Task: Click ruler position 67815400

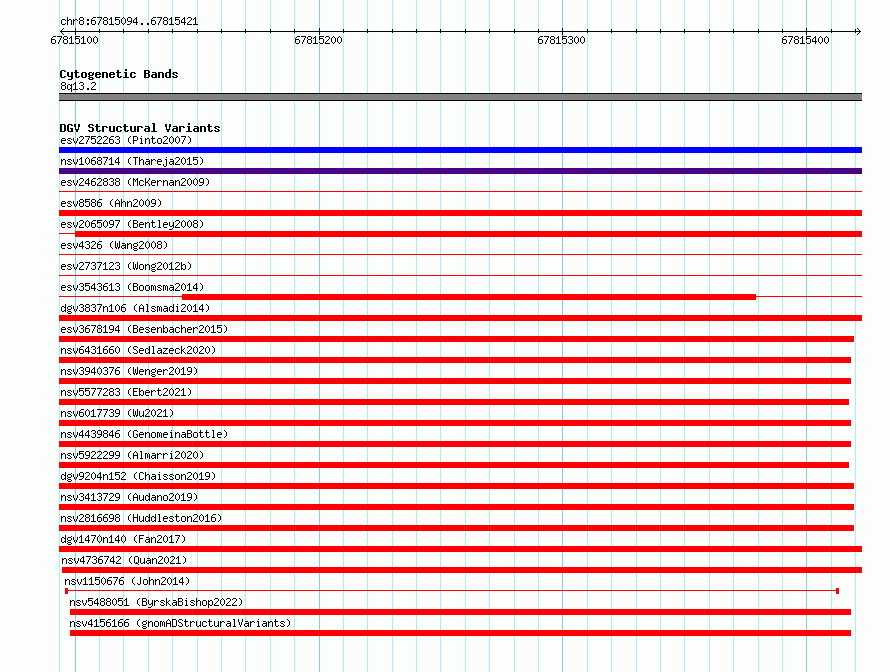Action: click(x=805, y=40)
